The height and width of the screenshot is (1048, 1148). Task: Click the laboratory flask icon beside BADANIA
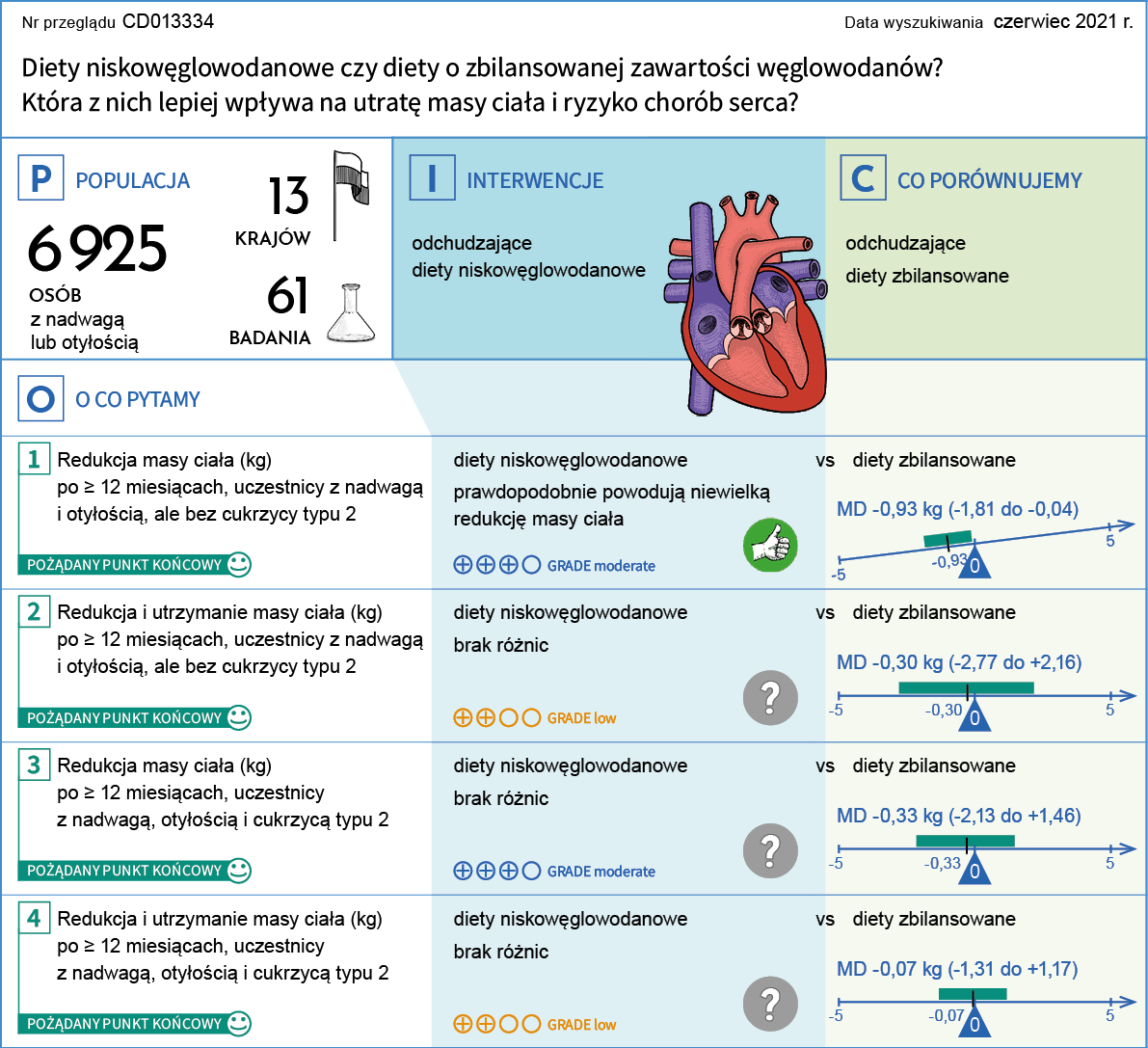[350, 313]
